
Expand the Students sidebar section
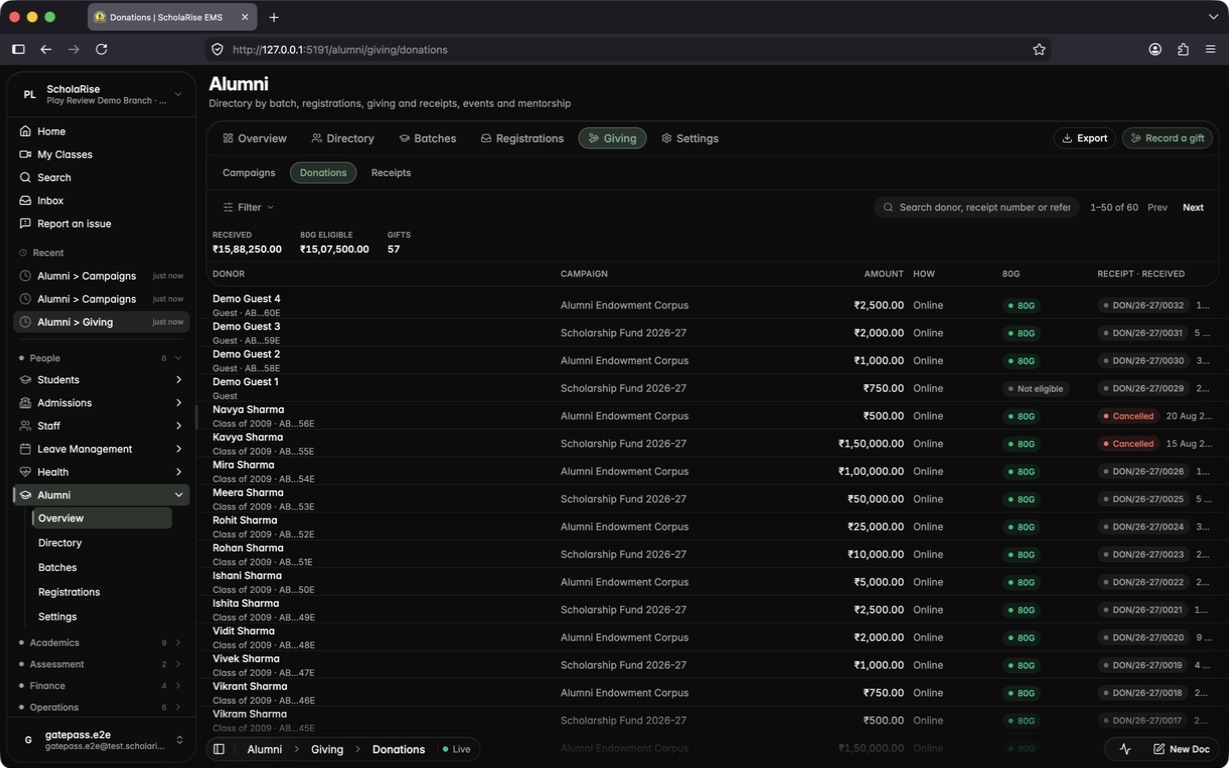point(100,380)
